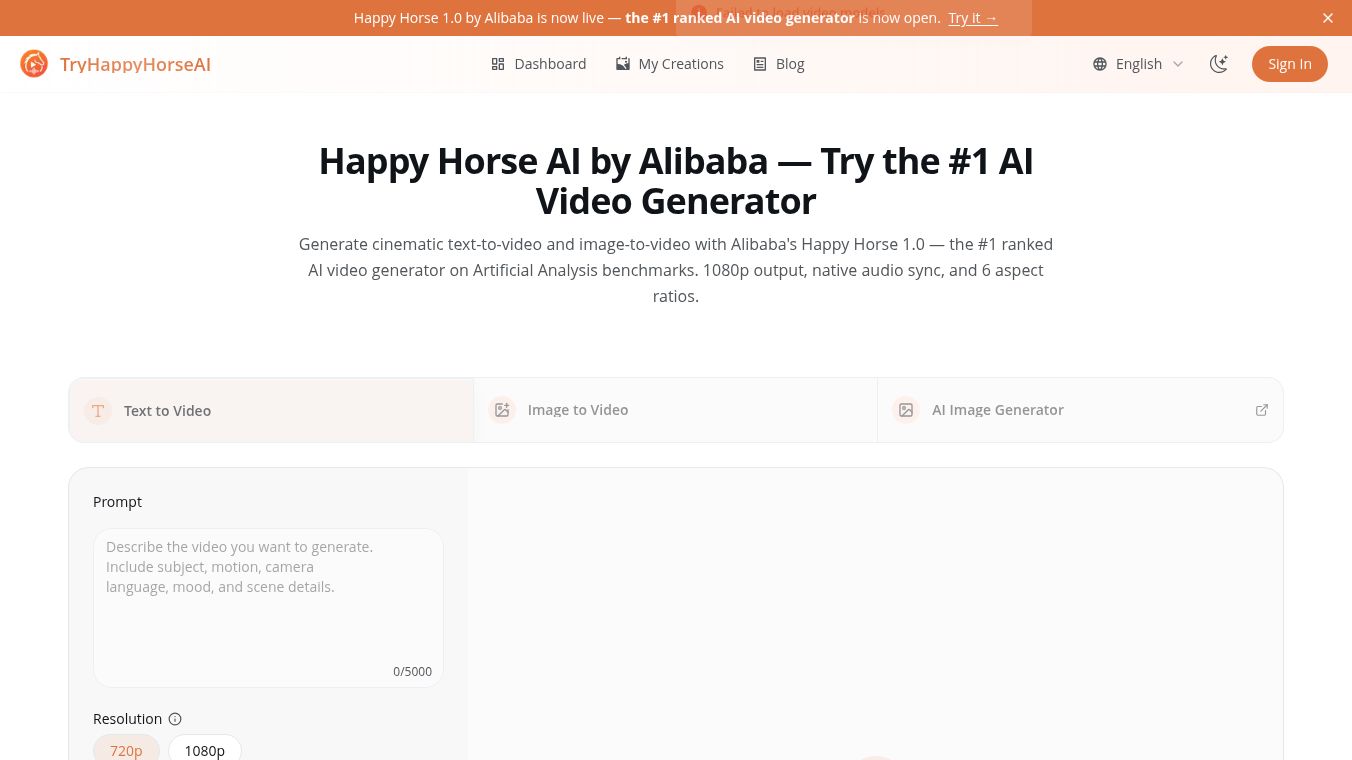The image size is (1352, 760).
Task: Open the Blog menu item
Action: (x=778, y=64)
